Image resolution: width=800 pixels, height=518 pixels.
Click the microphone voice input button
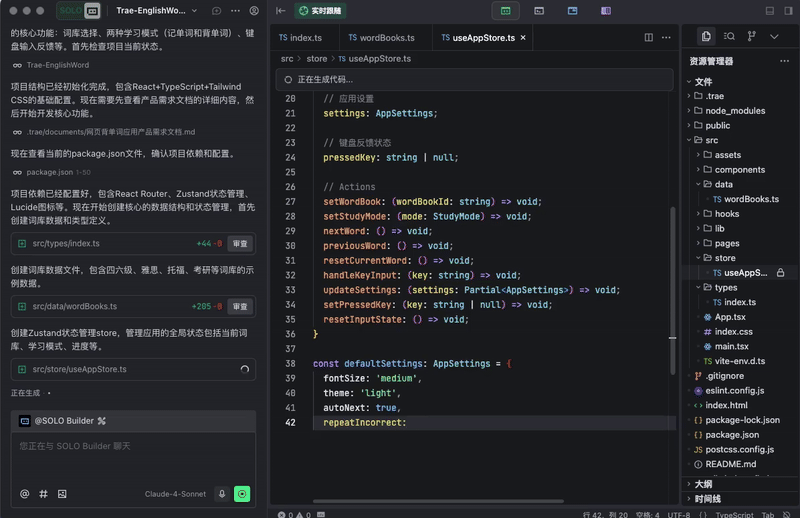(x=222, y=494)
